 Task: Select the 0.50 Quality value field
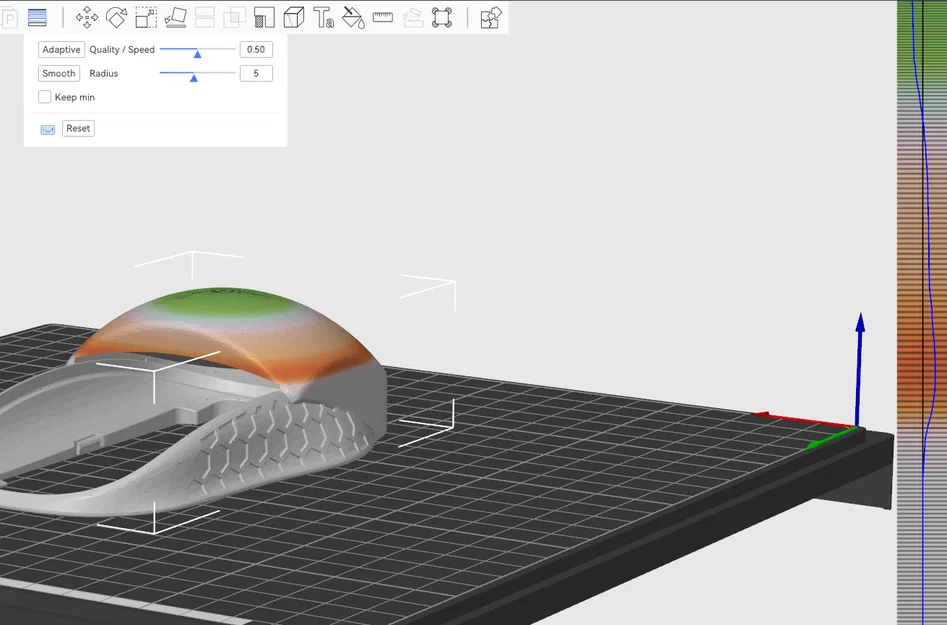pyautogui.click(x=256, y=49)
